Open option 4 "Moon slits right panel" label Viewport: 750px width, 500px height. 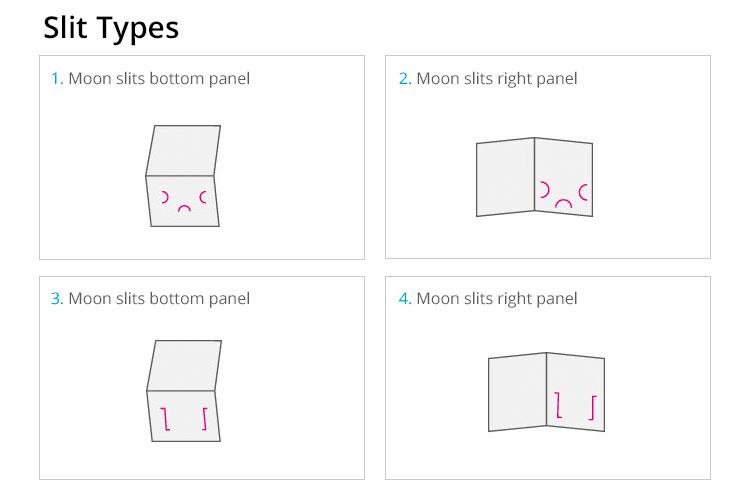tap(497, 299)
